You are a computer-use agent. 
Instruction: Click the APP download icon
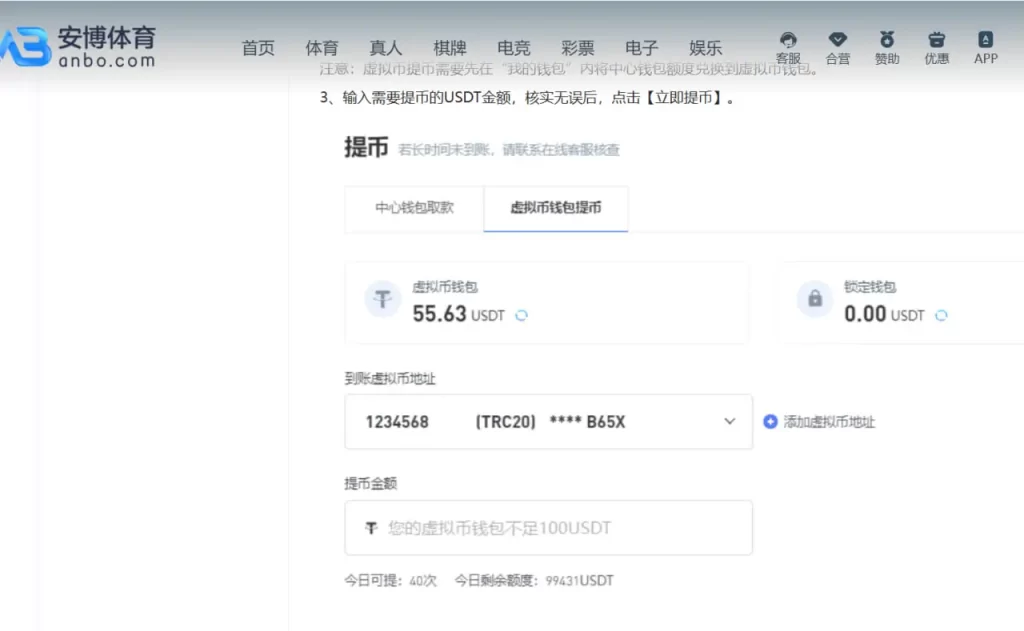point(986,40)
